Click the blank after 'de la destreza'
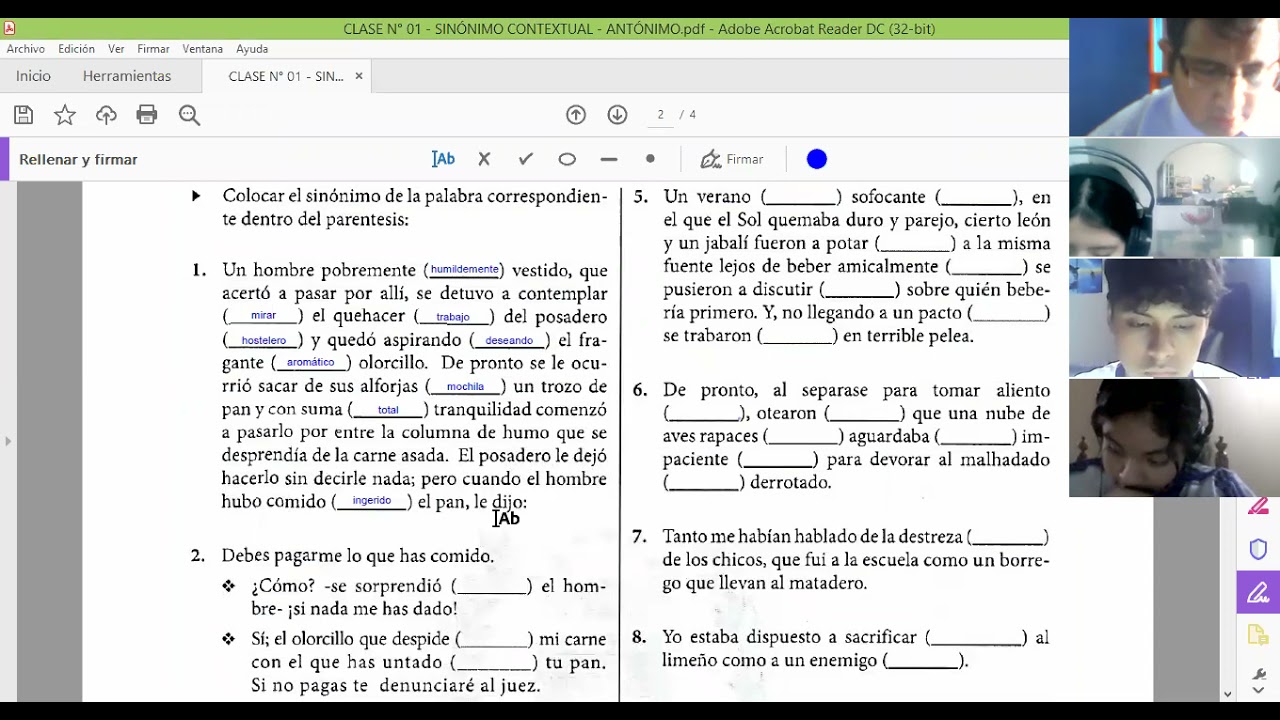The width and height of the screenshot is (1280, 720). (x=1007, y=538)
